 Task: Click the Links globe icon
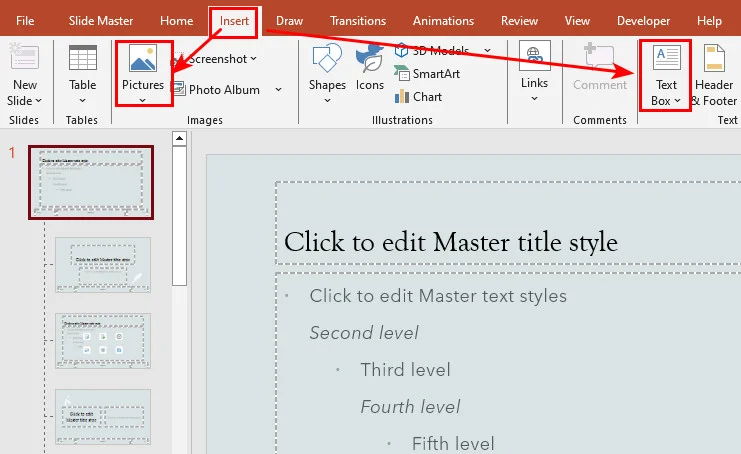point(534,56)
